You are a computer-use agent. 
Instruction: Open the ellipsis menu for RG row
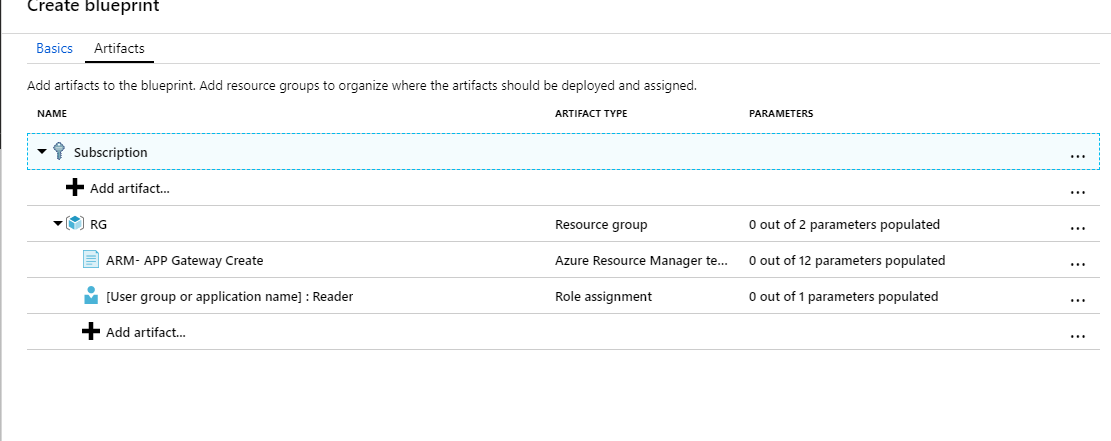coord(1077,228)
